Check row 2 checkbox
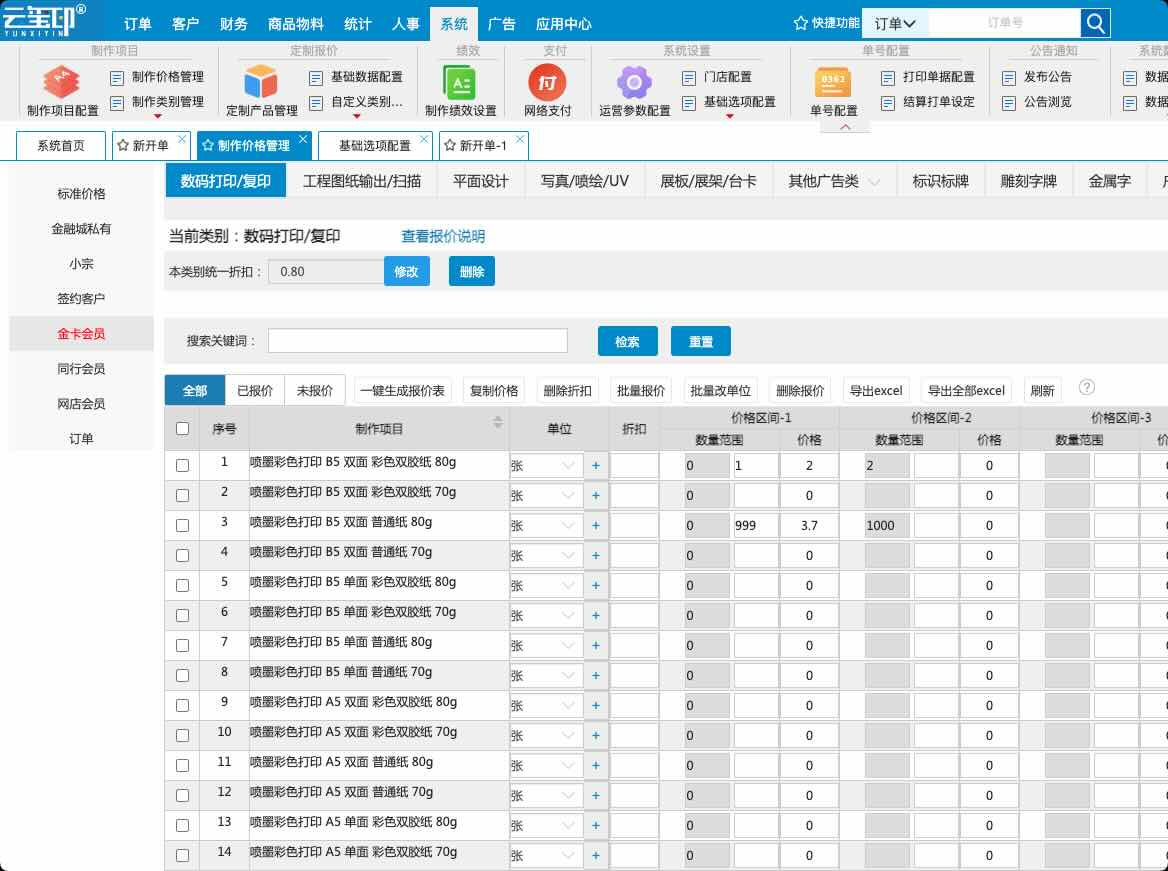The image size is (1168, 871). click(x=182, y=495)
